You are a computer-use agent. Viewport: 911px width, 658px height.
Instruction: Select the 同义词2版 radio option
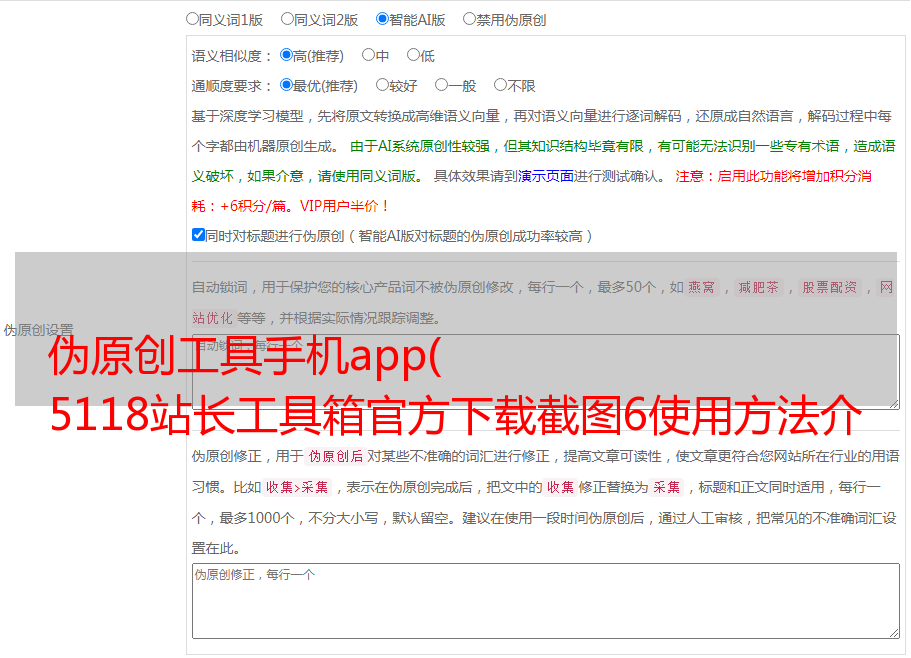tap(288, 19)
